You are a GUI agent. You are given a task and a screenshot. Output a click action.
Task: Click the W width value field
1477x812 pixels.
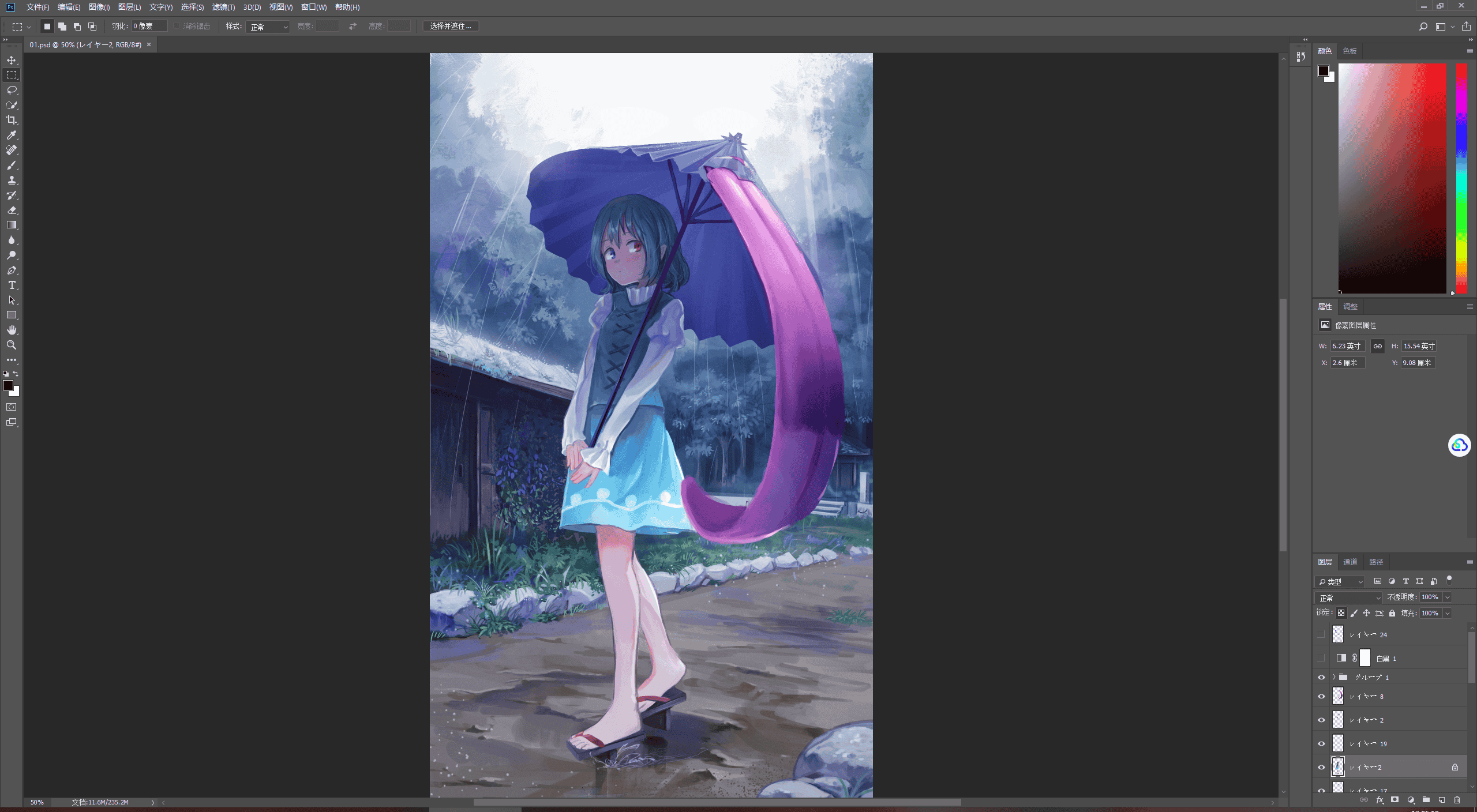1347,346
